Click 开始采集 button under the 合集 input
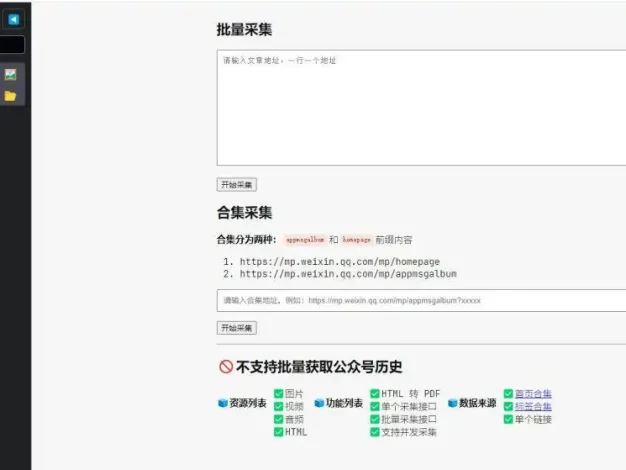This screenshot has height=470, width=626. tap(237, 328)
